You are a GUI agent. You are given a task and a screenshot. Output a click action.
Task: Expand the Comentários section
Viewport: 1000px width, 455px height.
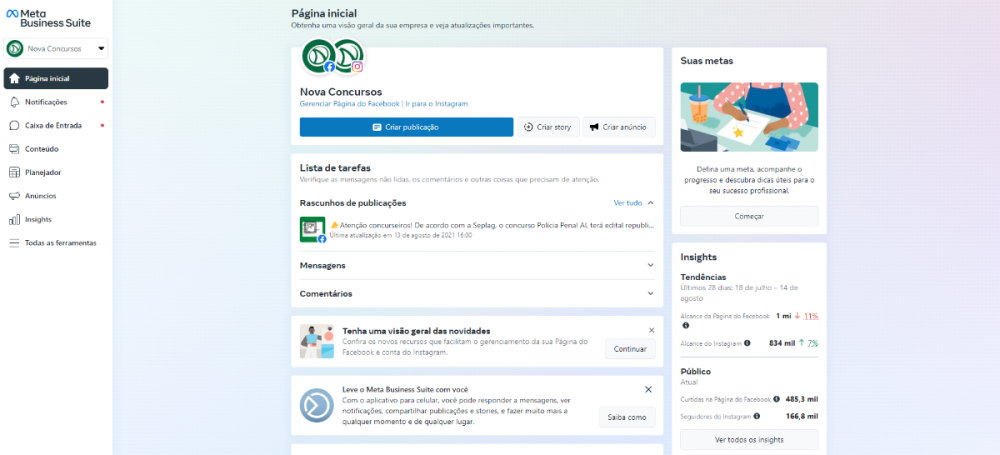pos(650,294)
